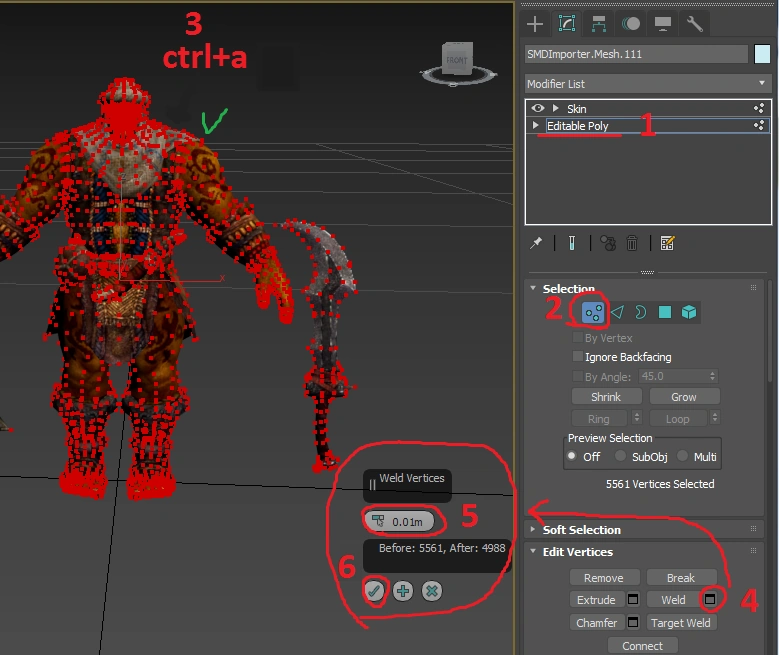Select Vertex sub-object mode icon
Image resolution: width=779 pixels, height=655 pixels.
[593, 312]
